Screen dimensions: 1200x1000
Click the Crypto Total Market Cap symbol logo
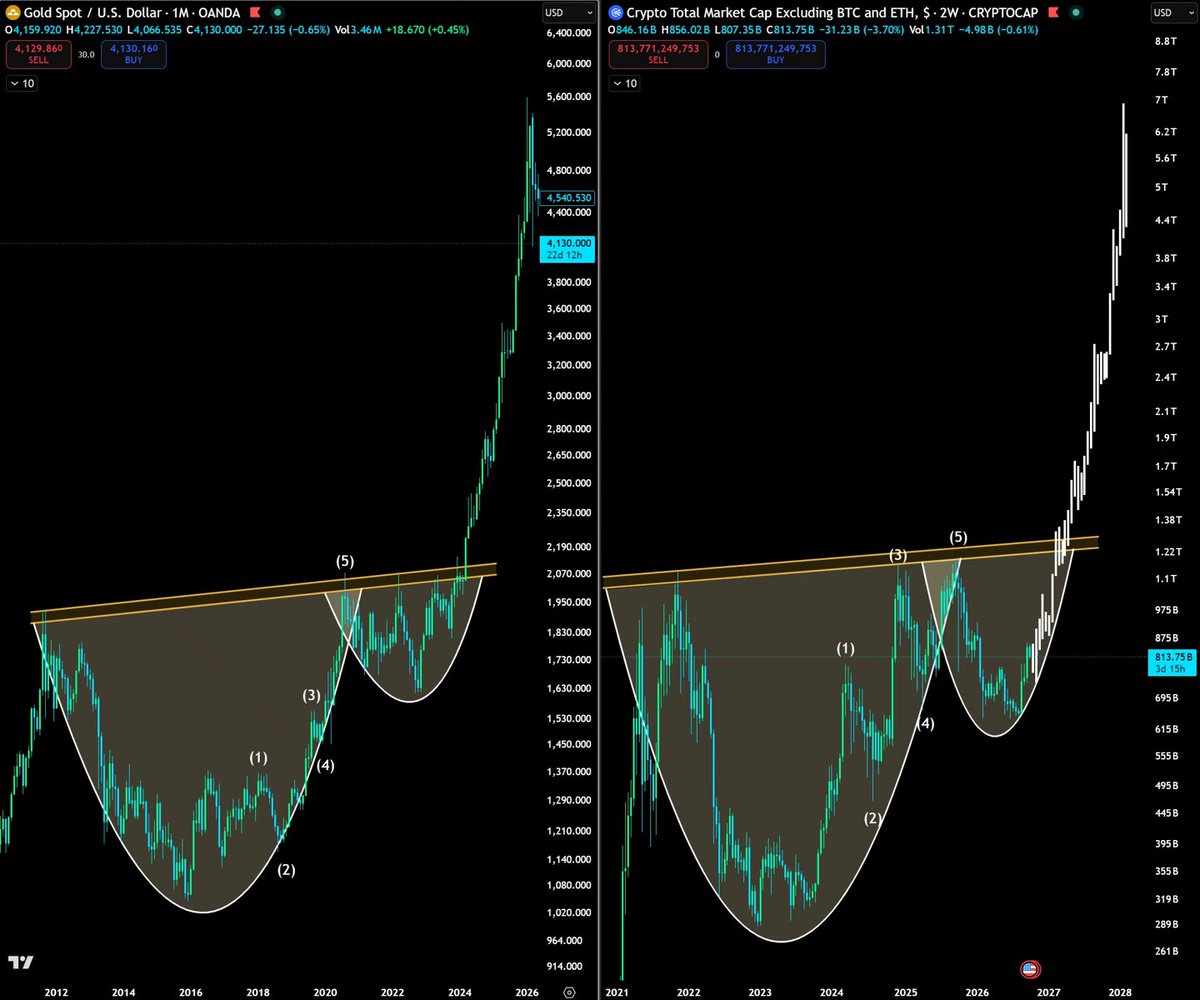tap(616, 13)
